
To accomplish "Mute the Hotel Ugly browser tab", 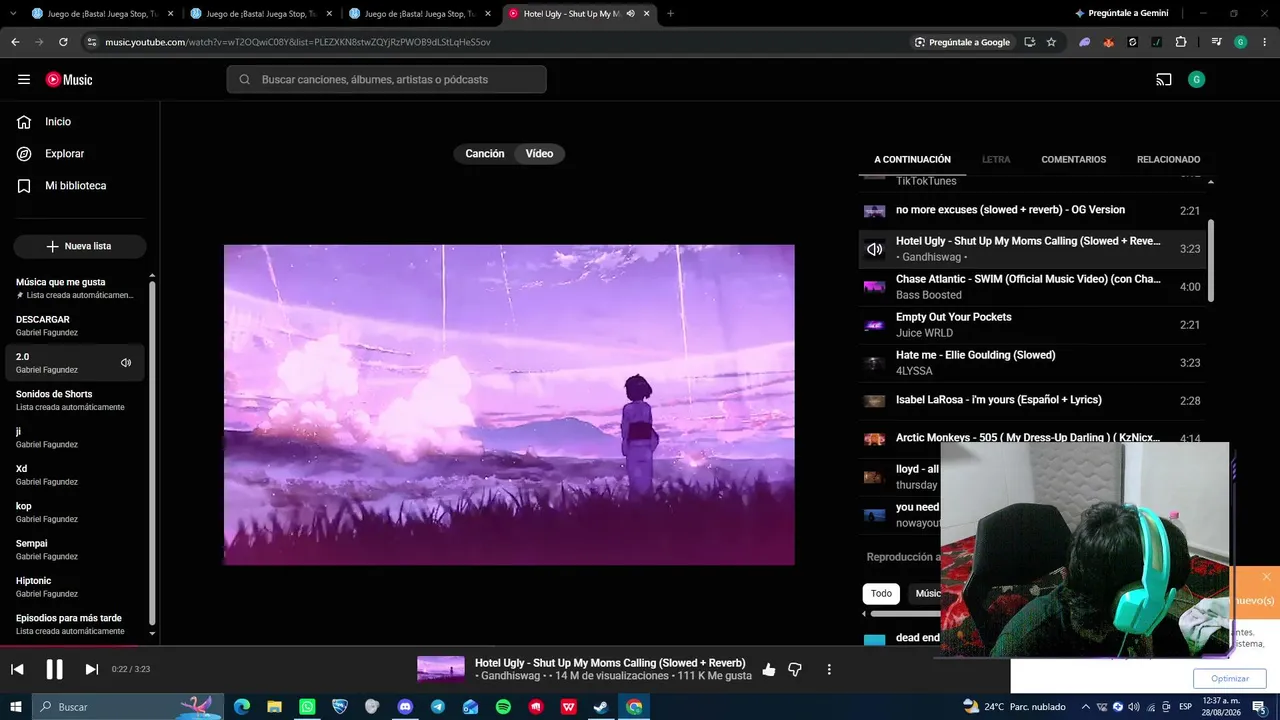I will (x=630, y=14).
